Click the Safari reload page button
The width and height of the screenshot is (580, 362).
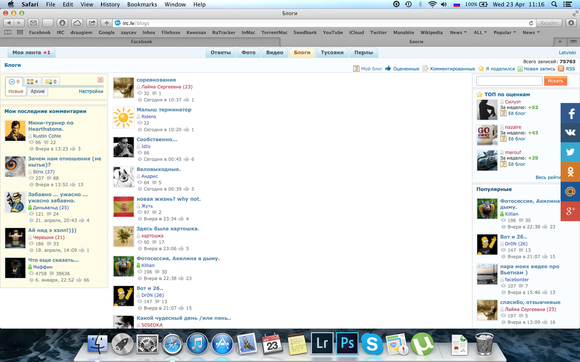[x=531, y=23]
